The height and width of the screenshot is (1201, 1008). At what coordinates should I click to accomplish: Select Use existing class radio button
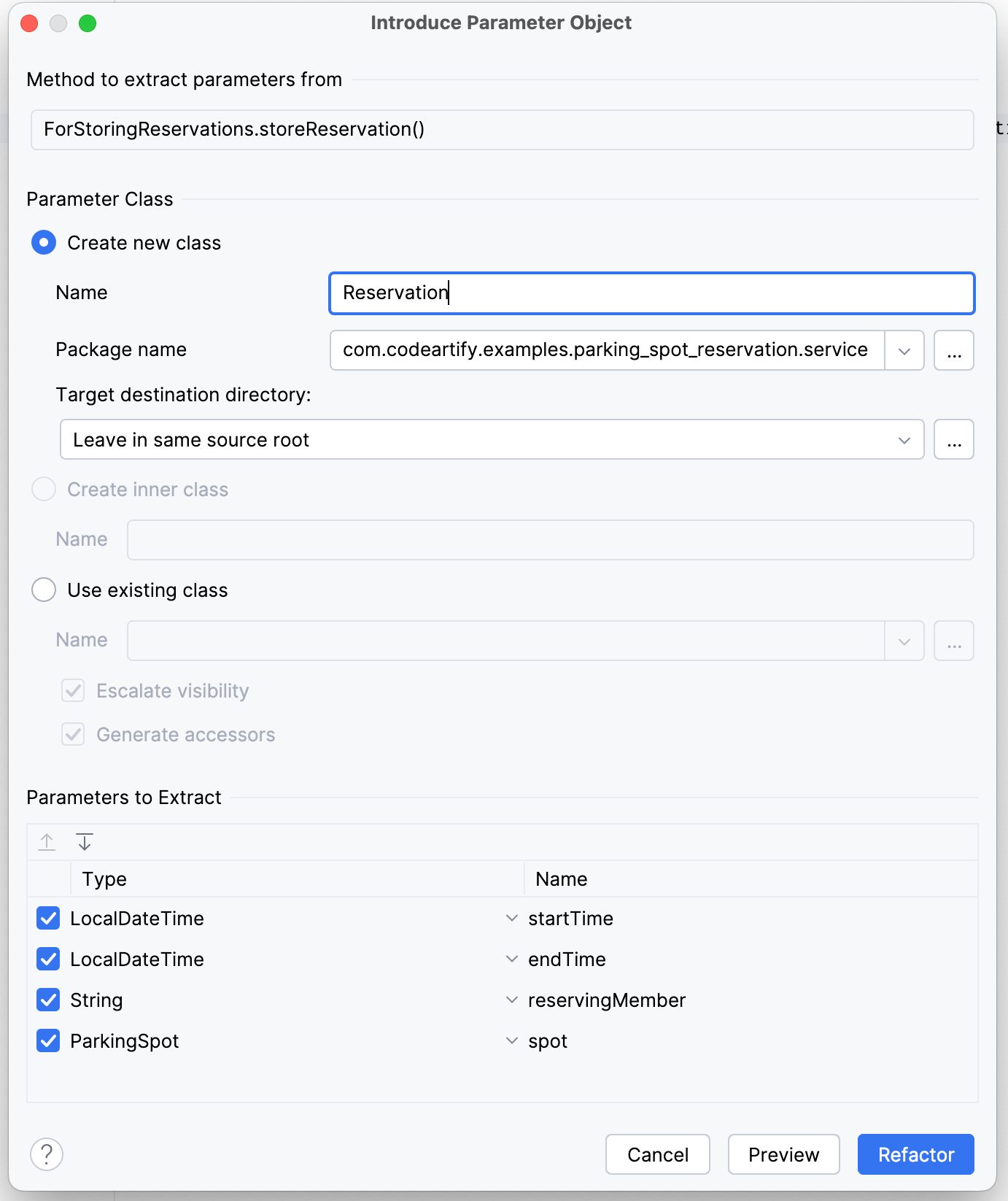pyautogui.click(x=44, y=590)
